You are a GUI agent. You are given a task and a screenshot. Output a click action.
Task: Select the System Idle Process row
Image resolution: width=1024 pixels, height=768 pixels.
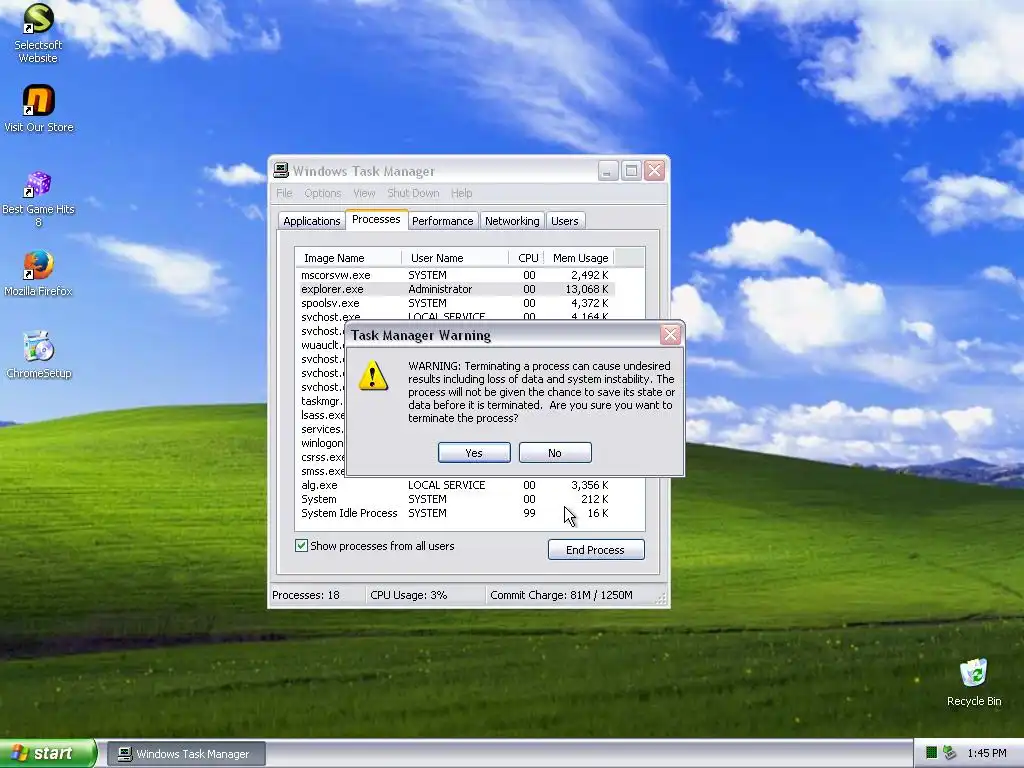(455, 513)
